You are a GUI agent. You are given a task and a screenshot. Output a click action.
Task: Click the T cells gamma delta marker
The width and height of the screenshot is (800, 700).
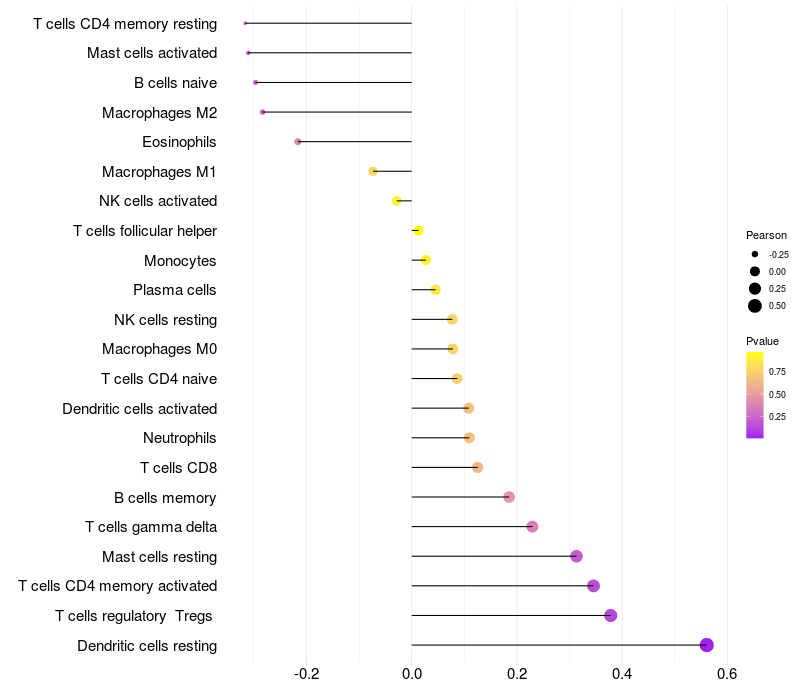pos(532,527)
